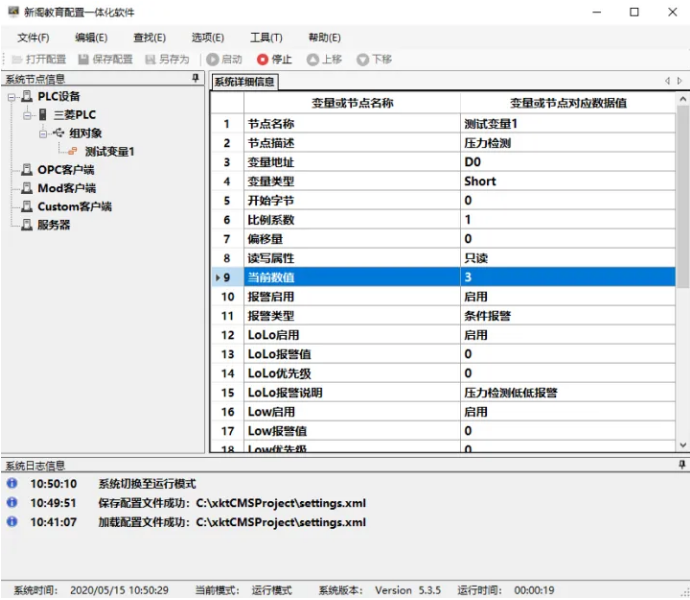Select the value cell 只读
The height and width of the screenshot is (600, 690).
568,258
